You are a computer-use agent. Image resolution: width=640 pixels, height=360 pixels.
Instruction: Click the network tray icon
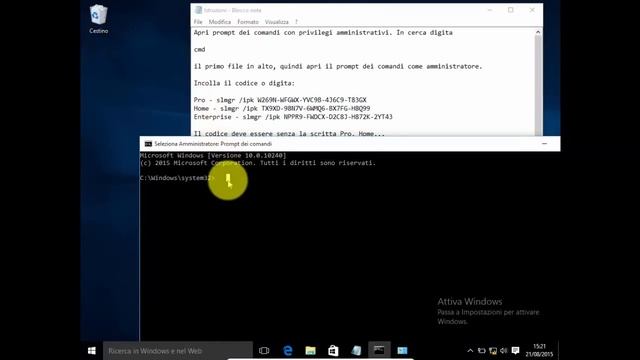pos(493,351)
